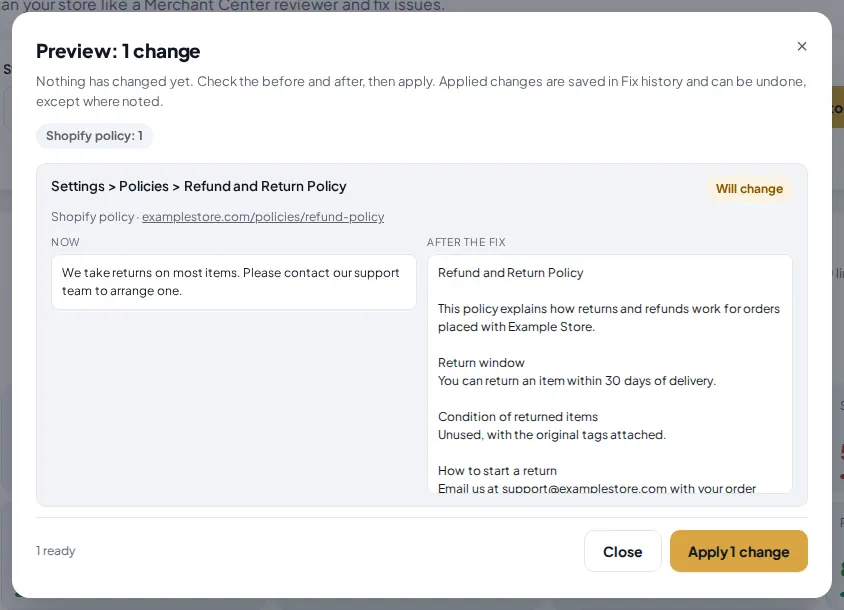The height and width of the screenshot is (610, 844).
Task: Click the NOW policy text box
Action: (234, 282)
